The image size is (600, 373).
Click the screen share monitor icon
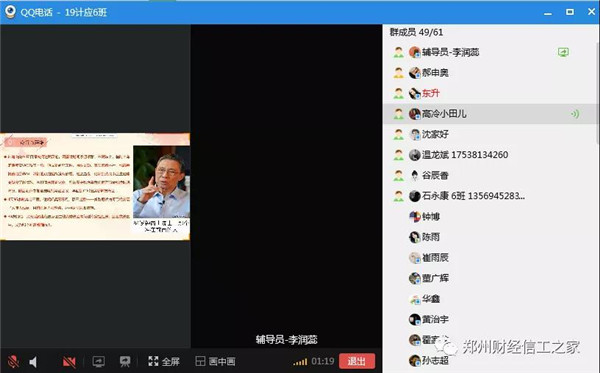pos(99,361)
